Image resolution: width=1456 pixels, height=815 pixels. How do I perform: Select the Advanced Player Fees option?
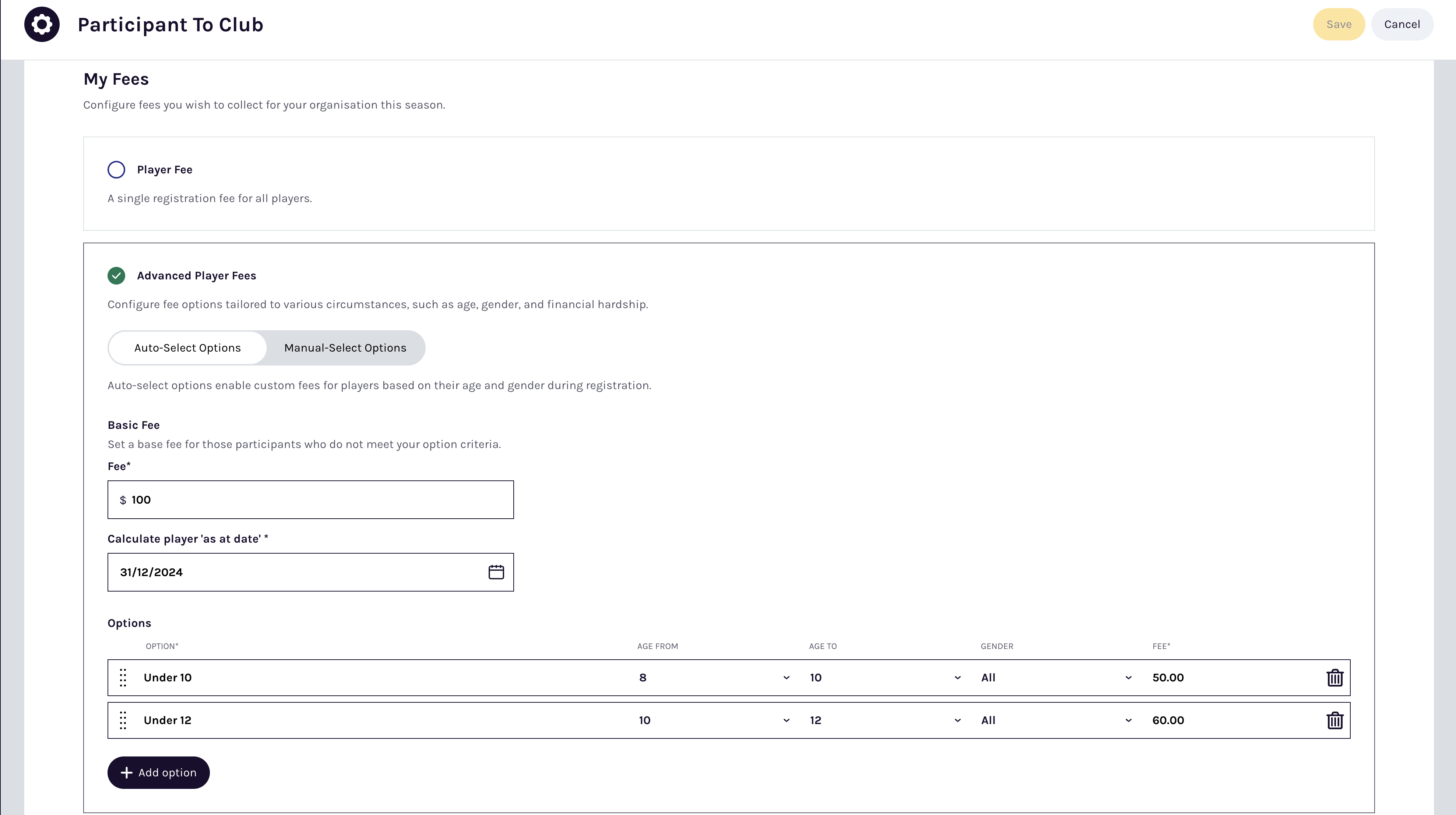click(116, 276)
